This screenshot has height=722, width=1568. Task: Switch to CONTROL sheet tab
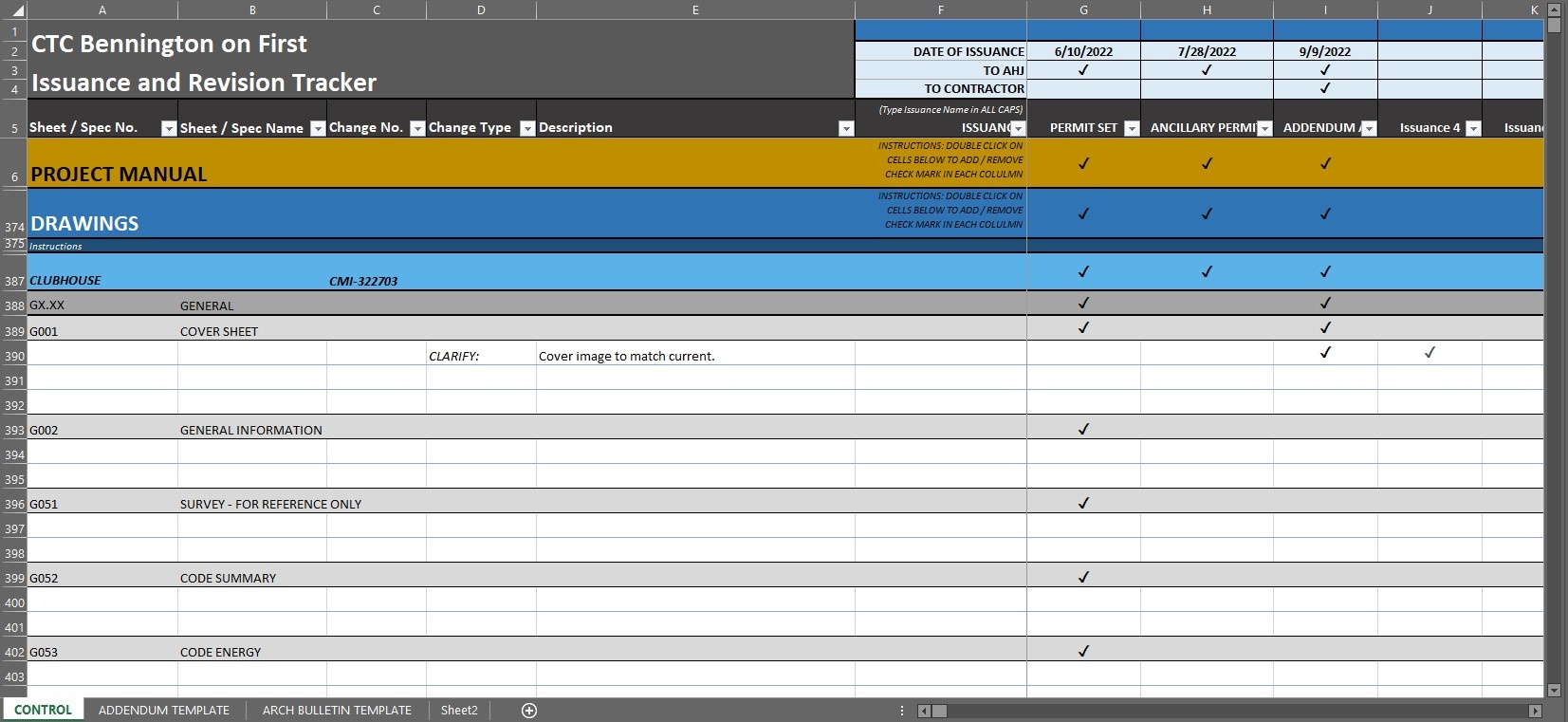(x=43, y=710)
